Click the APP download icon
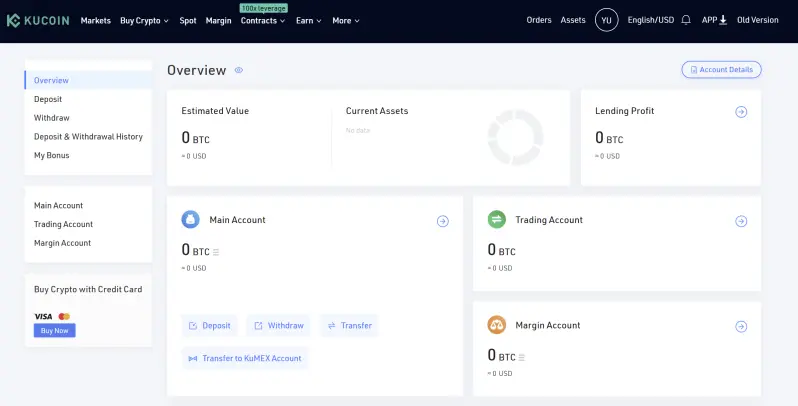 click(723, 20)
